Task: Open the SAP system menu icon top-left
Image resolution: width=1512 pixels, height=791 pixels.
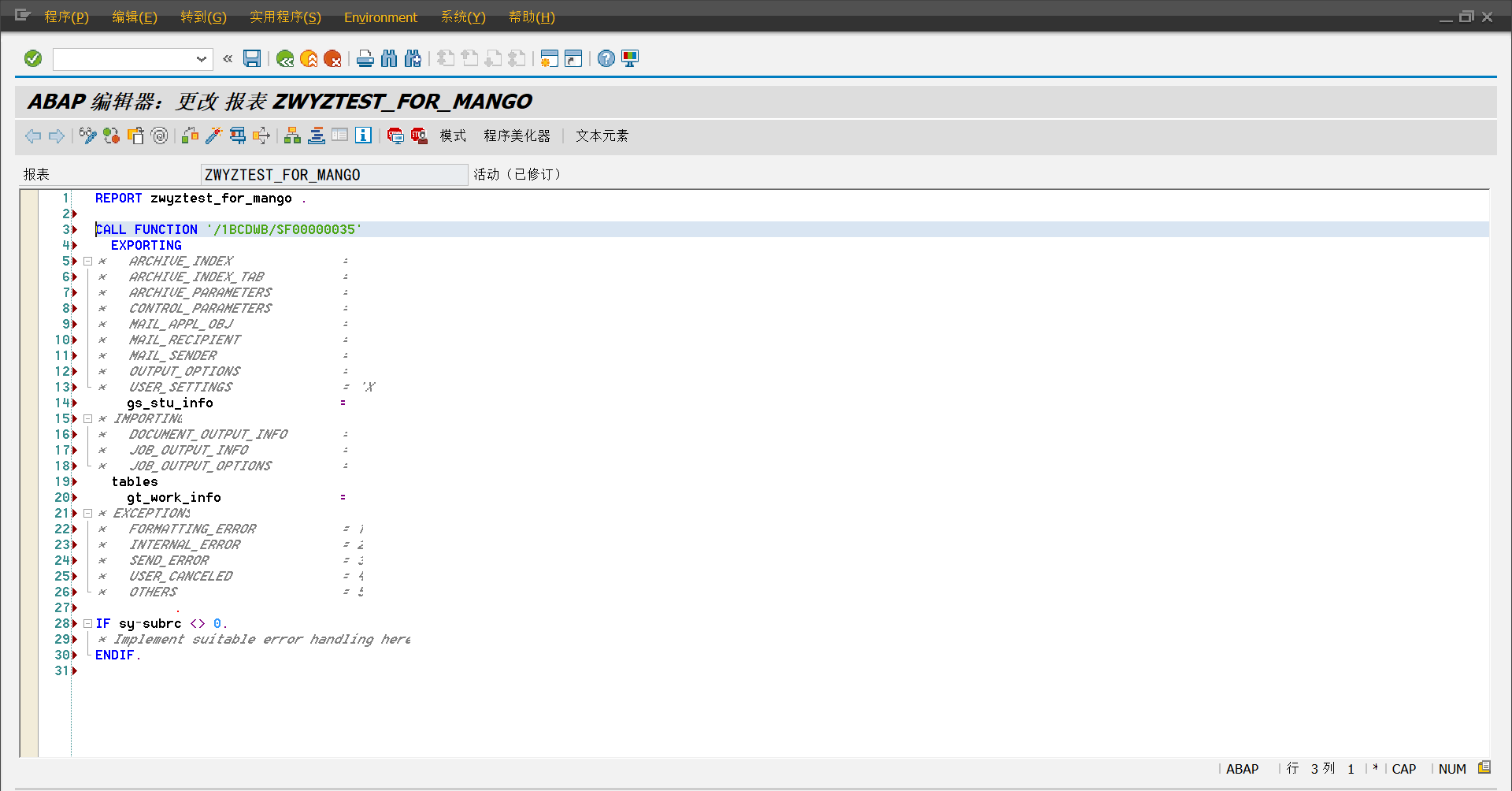Action: (22, 15)
